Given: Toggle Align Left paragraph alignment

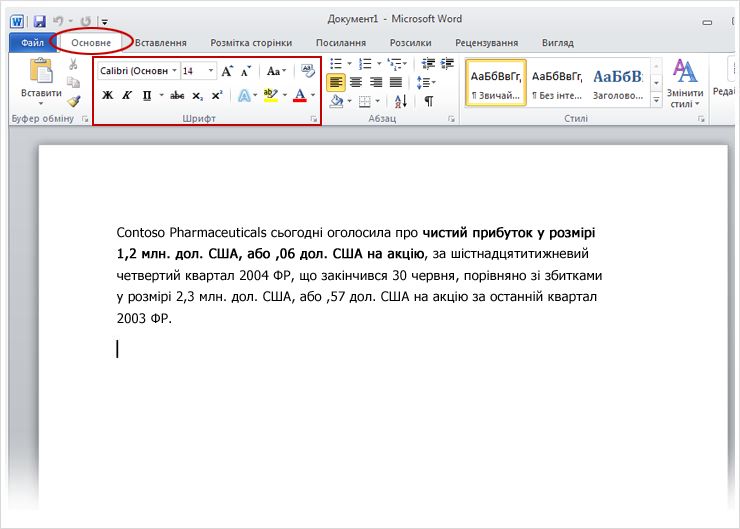Looking at the screenshot, I should point(336,83).
